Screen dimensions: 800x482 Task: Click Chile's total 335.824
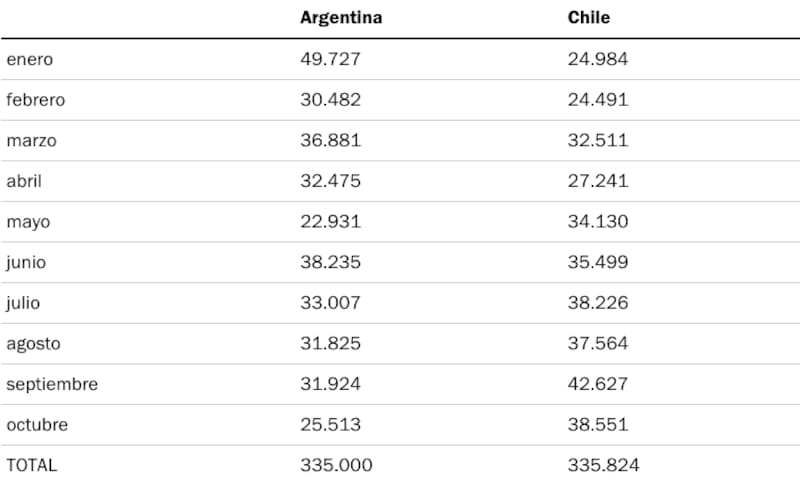(x=603, y=465)
